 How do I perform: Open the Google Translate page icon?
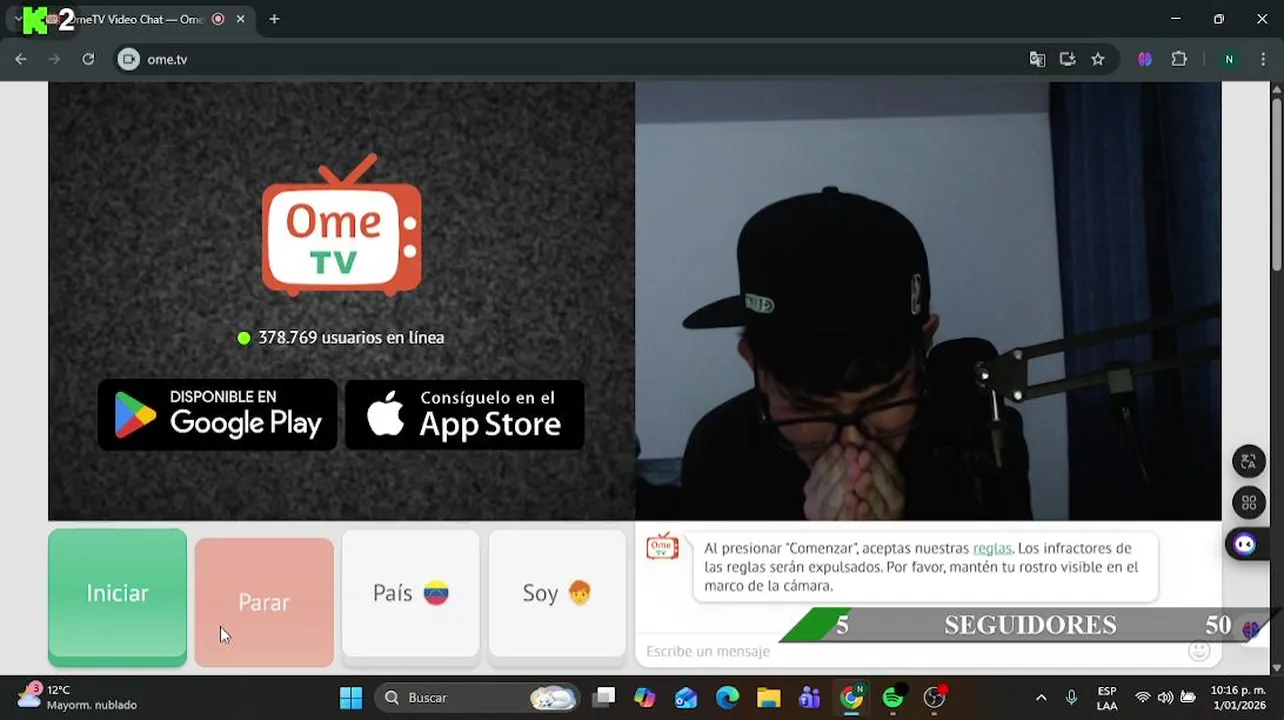click(1037, 59)
